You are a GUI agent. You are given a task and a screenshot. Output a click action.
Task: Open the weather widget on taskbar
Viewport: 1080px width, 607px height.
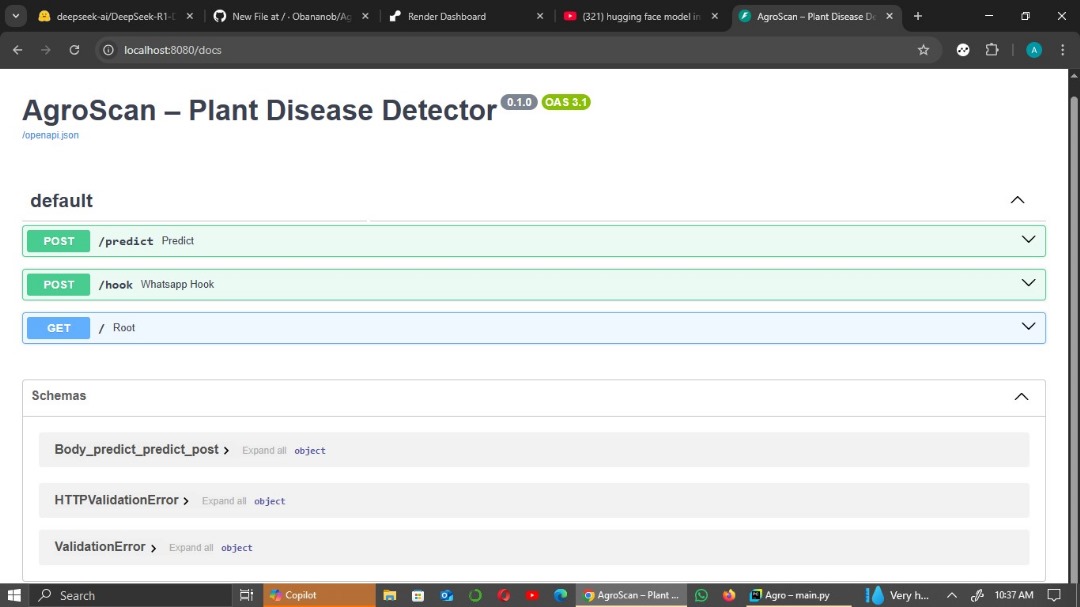click(x=898, y=595)
